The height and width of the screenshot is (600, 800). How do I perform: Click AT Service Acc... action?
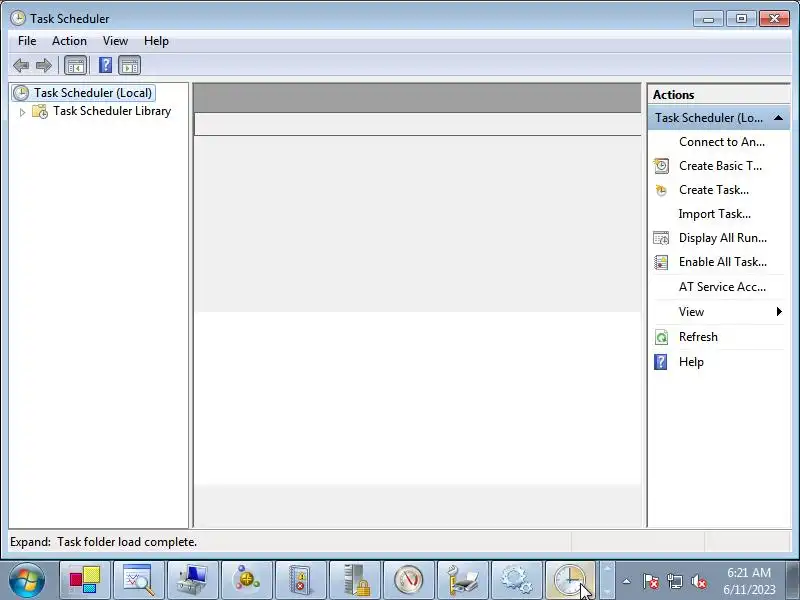point(722,287)
